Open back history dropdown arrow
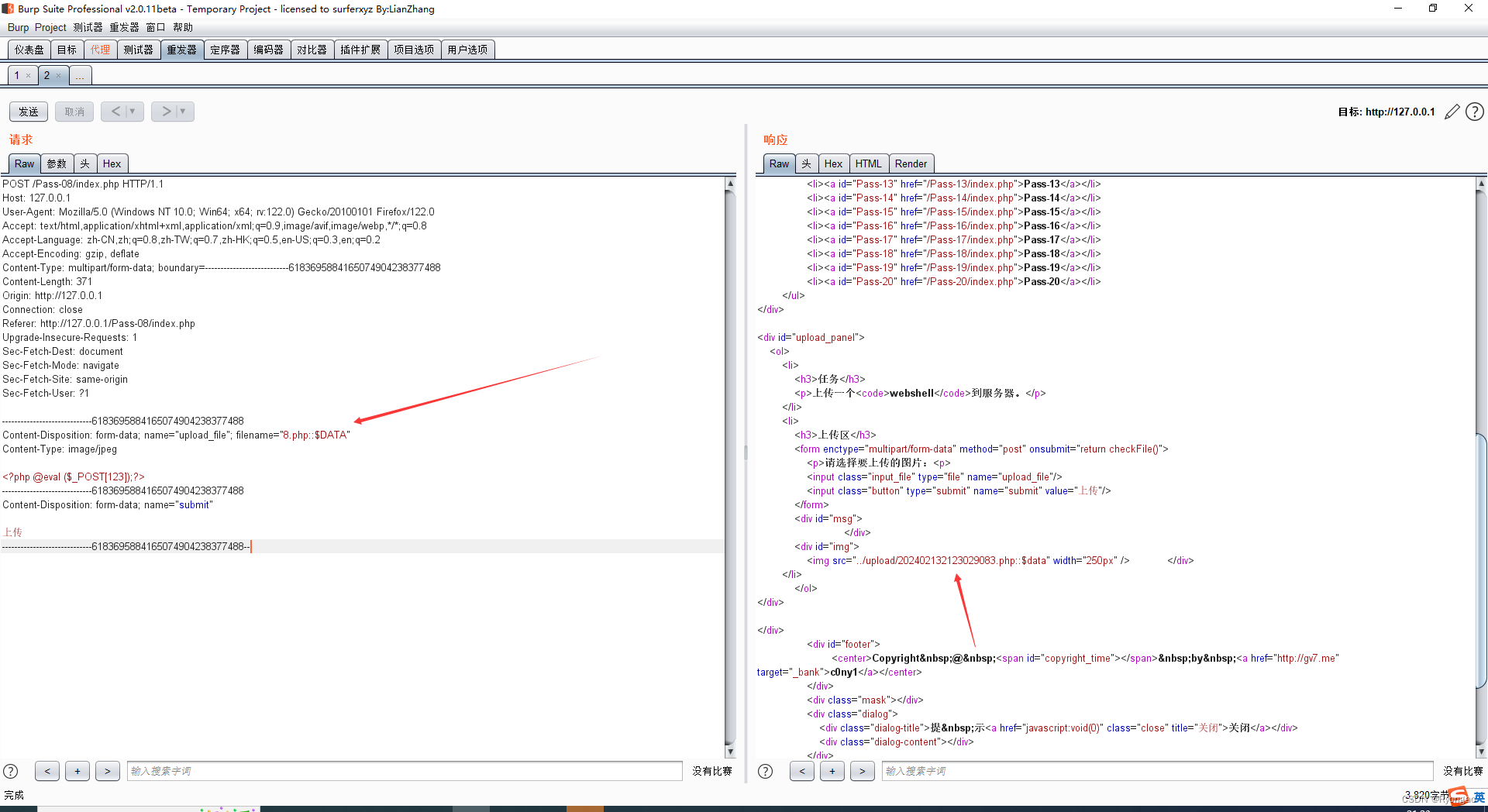 coord(133,112)
